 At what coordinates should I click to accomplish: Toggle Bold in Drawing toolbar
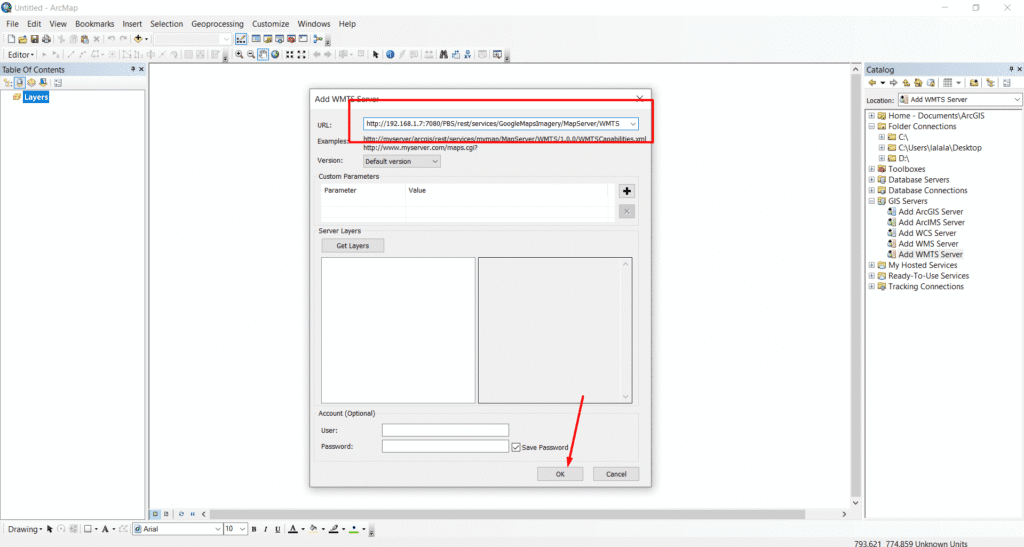pos(254,529)
